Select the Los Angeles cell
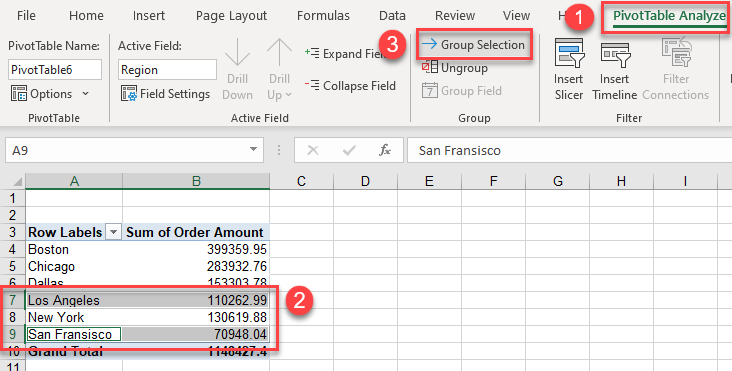 [74, 300]
